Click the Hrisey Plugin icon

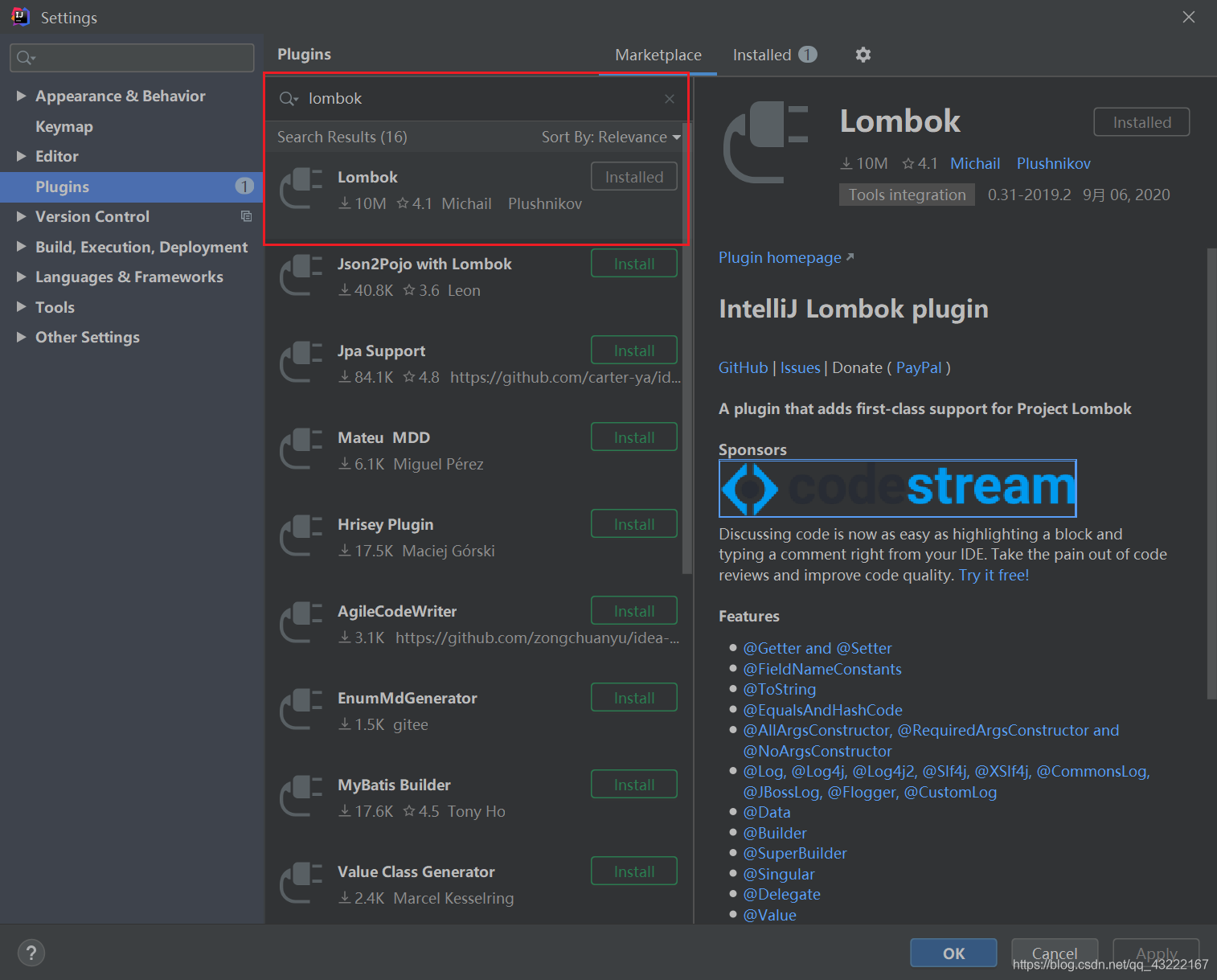tap(301, 535)
